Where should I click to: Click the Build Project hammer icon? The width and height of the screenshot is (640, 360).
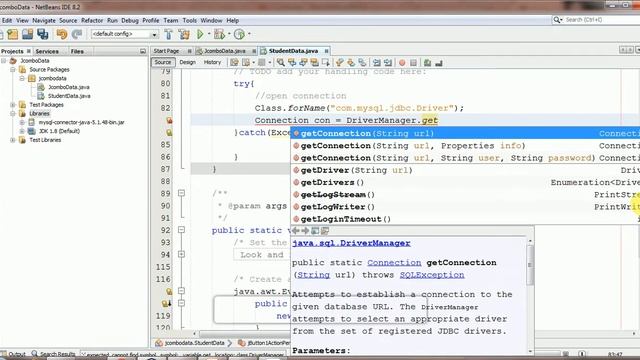(x=169, y=34)
